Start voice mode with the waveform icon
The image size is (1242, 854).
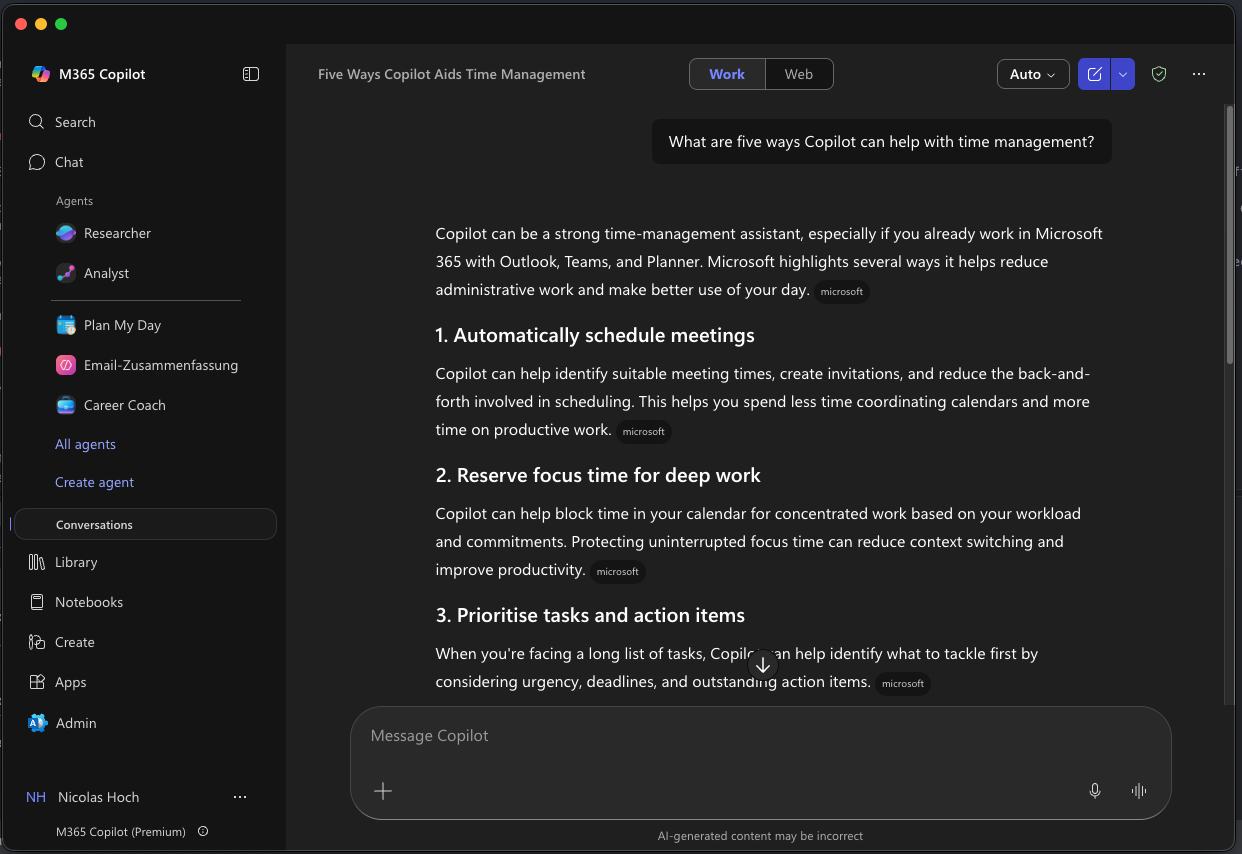[1138, 791]
